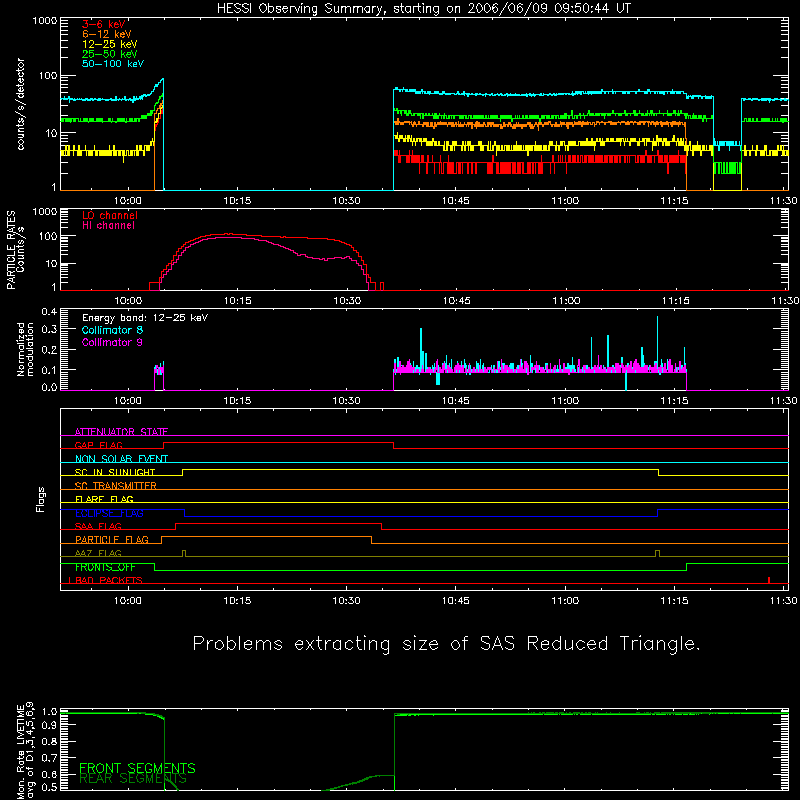
Task: Select the 25-50 keV legend label
Action: point(109,54)
